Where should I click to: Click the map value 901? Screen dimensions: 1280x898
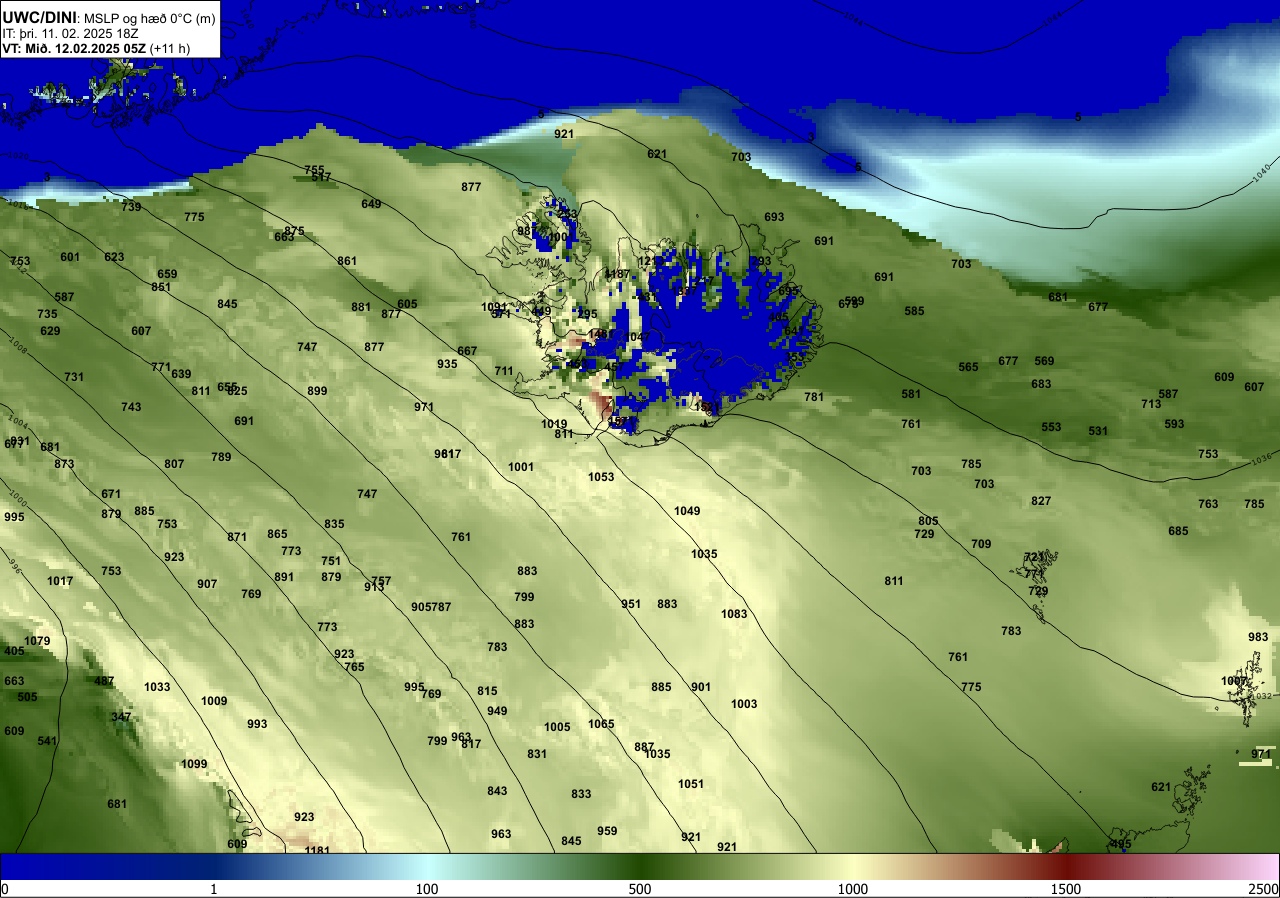pos(701,687)
